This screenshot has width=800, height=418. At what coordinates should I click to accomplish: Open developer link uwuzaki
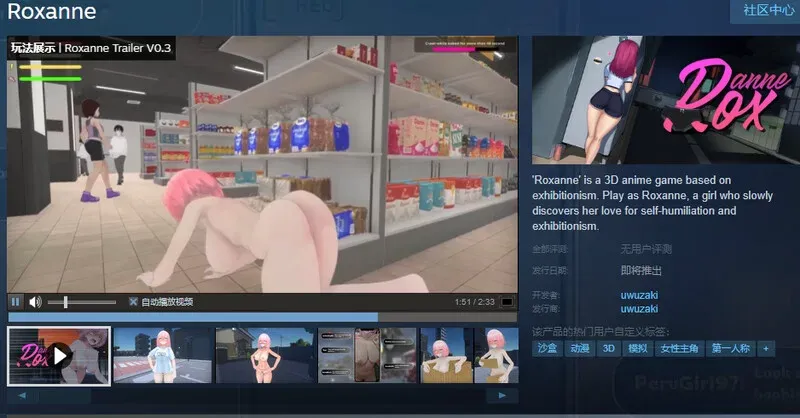point(640,295)
